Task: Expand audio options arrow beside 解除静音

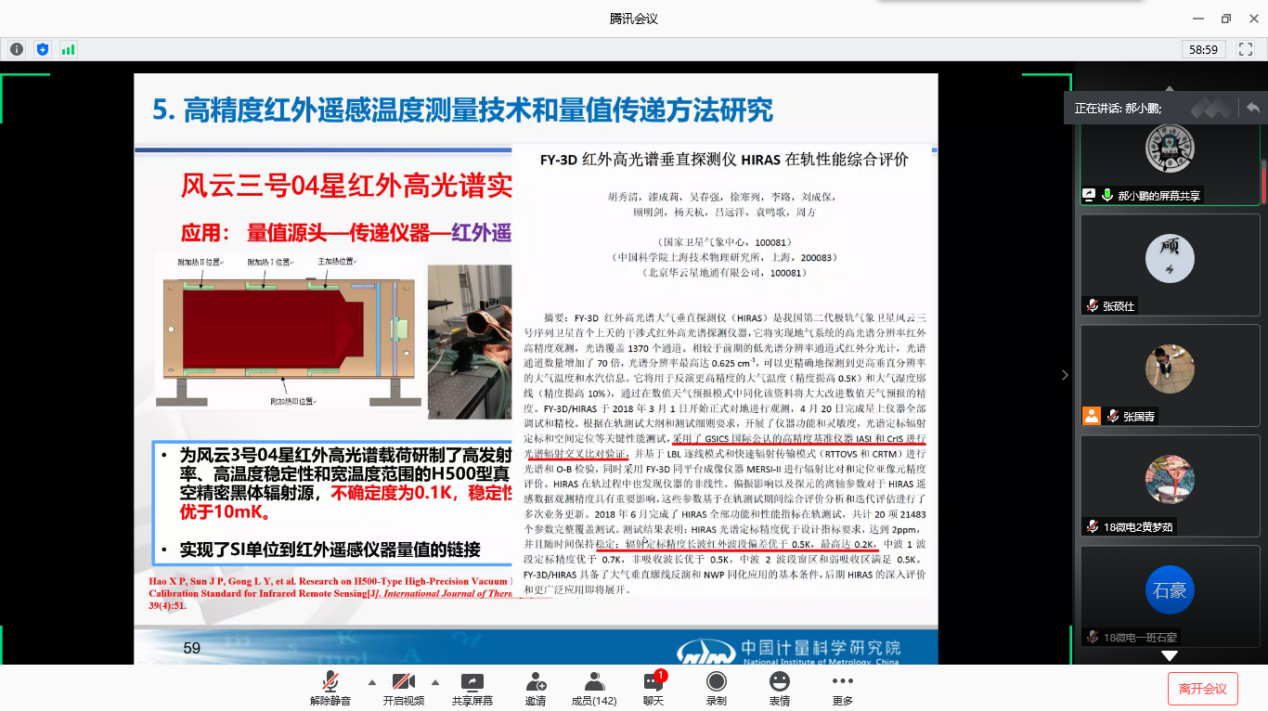Action: click(372, 683)
